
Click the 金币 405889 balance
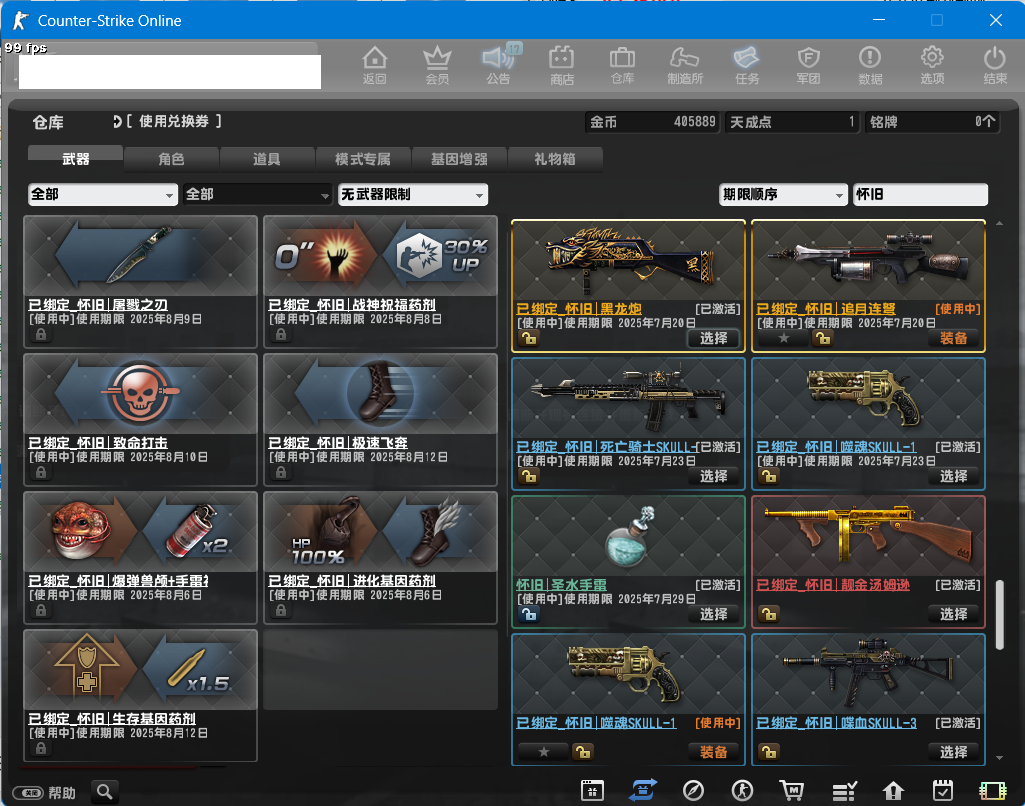pos(652,122)
